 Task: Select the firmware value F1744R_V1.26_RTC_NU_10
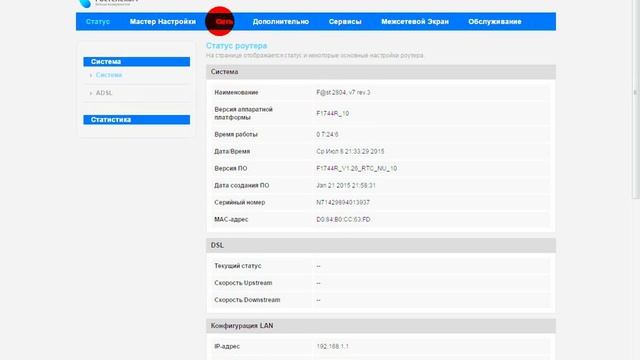(356, 169)
